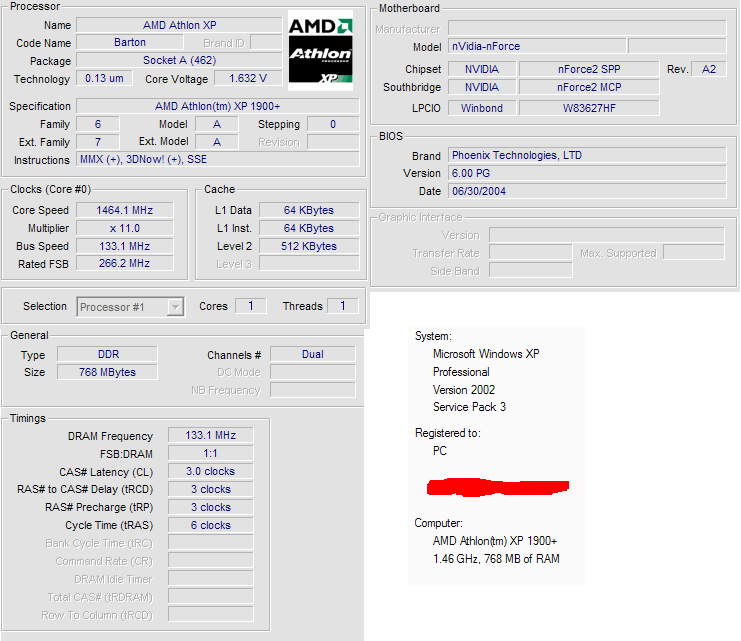Click the processor Name field AMD Athlon XP
741x641 pixels.
178,25
